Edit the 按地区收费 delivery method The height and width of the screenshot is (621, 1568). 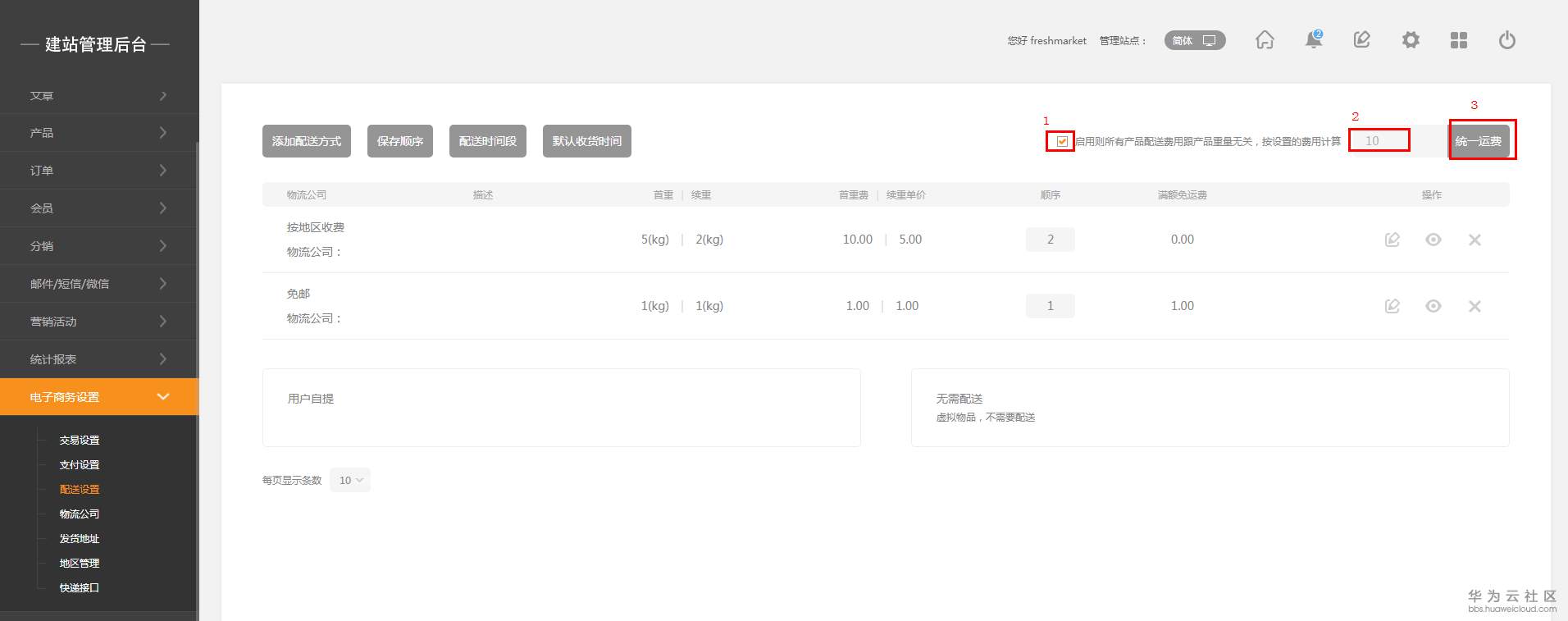click(1393, 240)
